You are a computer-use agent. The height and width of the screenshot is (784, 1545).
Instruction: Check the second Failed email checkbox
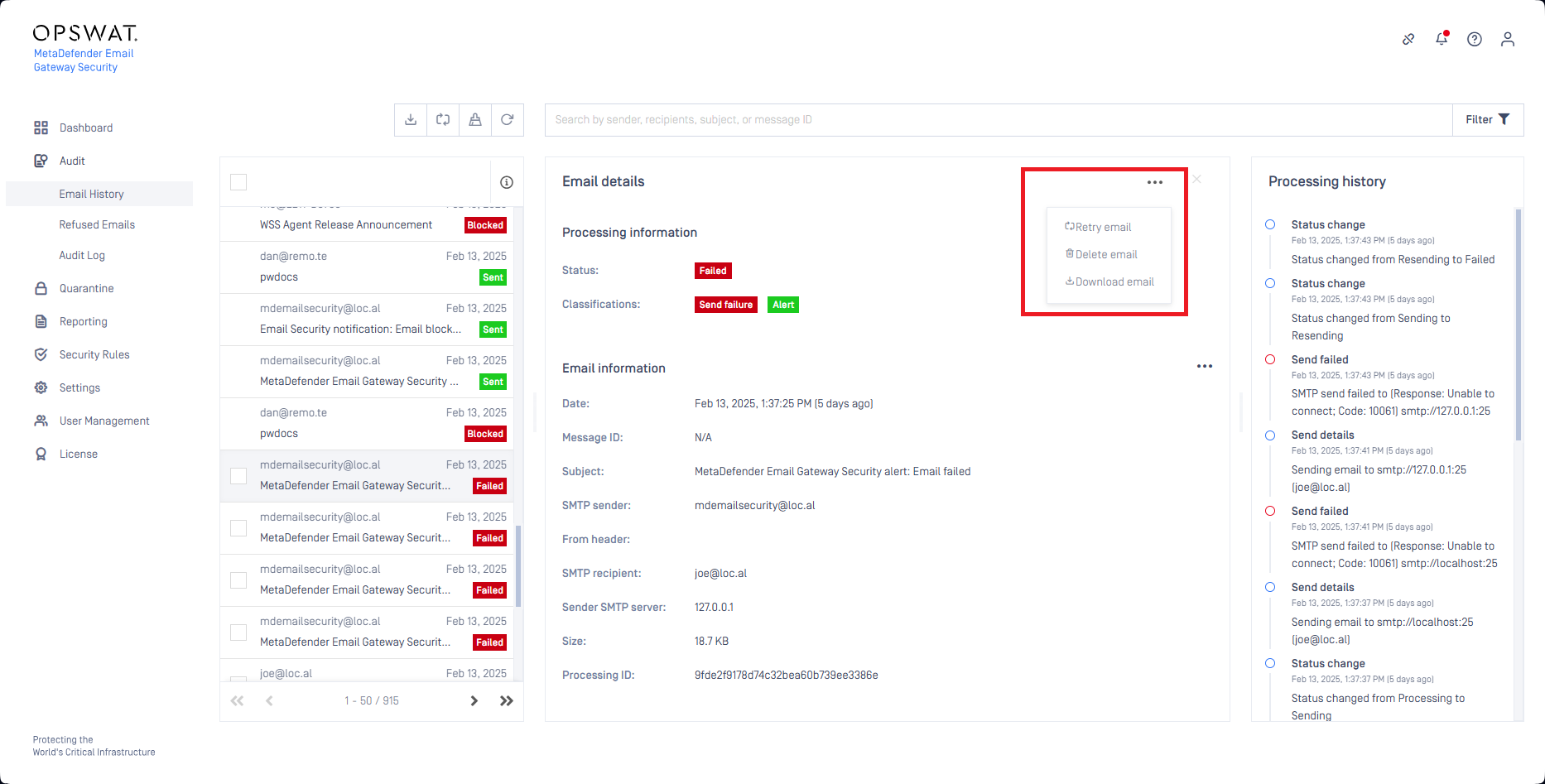point(238,528)
